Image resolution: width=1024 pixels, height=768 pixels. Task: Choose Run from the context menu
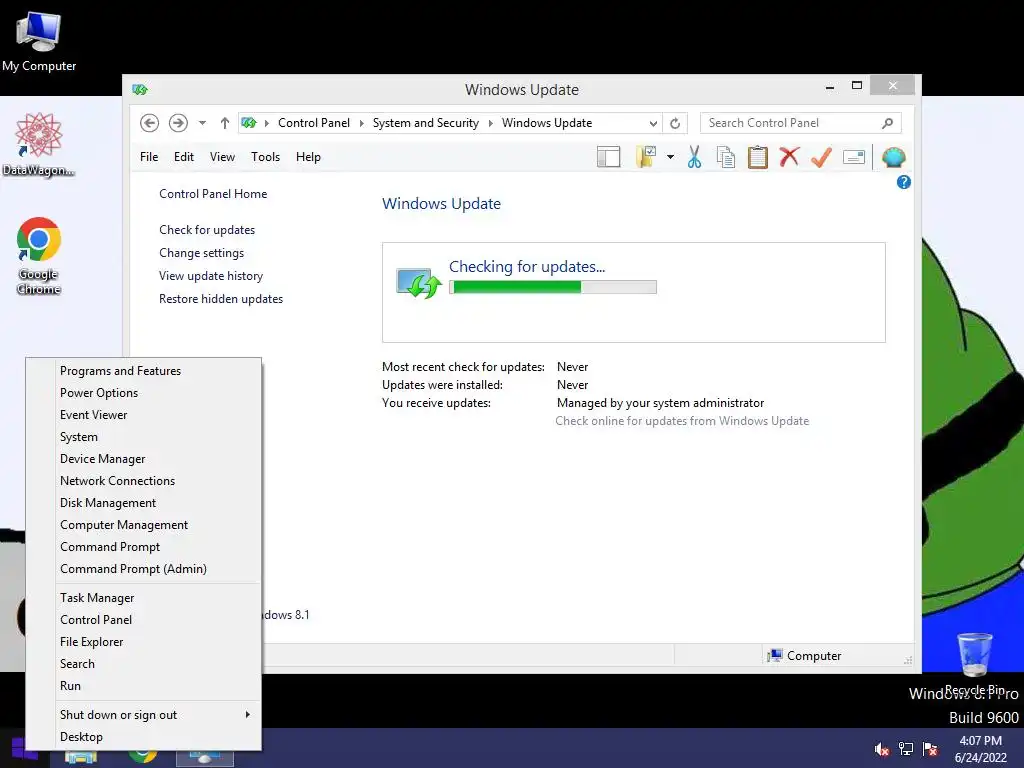70,686
